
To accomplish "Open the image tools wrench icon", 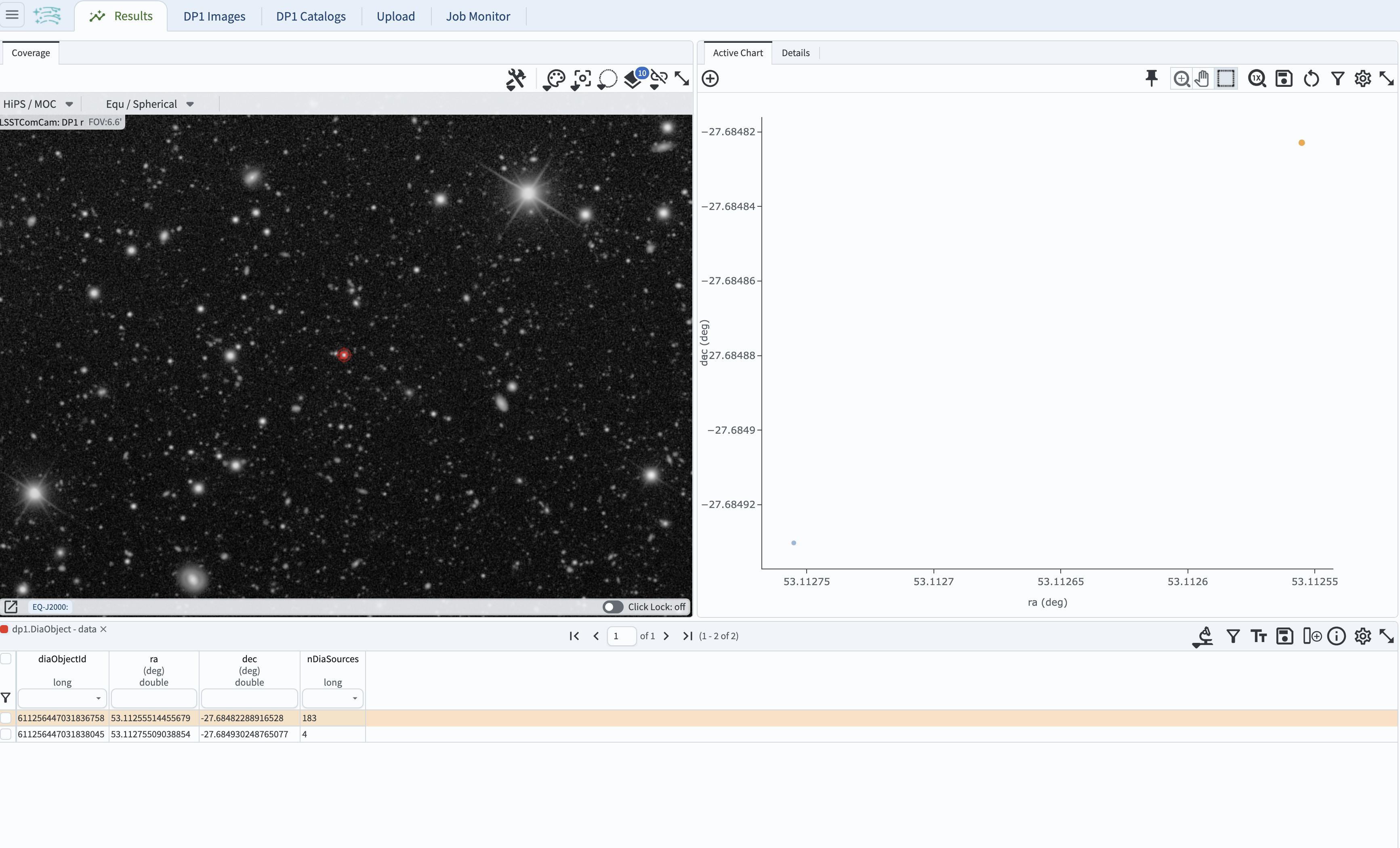I will pos(515,79).
